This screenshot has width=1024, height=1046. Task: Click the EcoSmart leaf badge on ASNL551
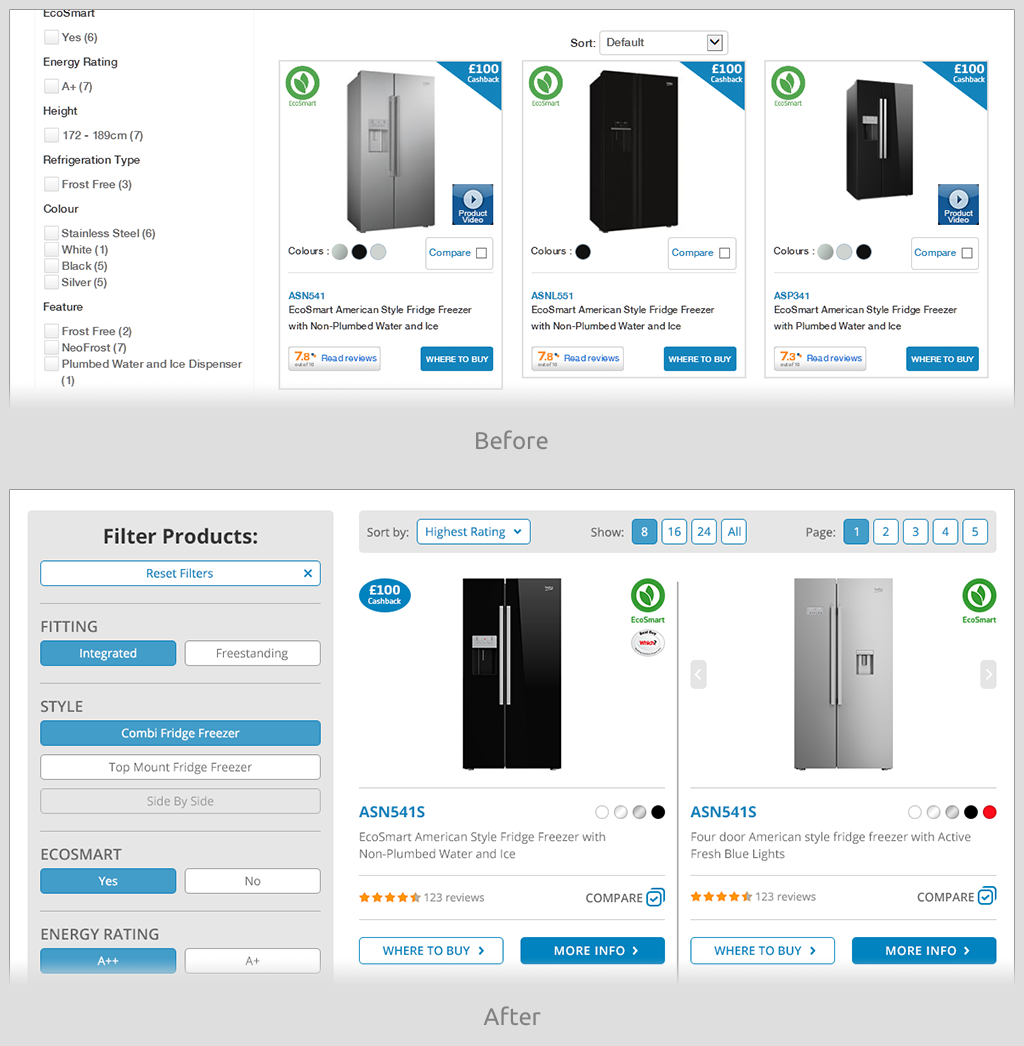pos(546,85)
